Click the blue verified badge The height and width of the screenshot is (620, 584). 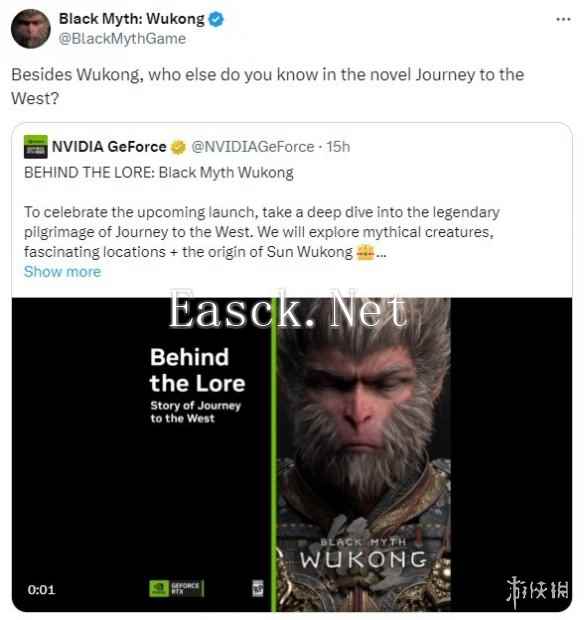coord(216,19)
